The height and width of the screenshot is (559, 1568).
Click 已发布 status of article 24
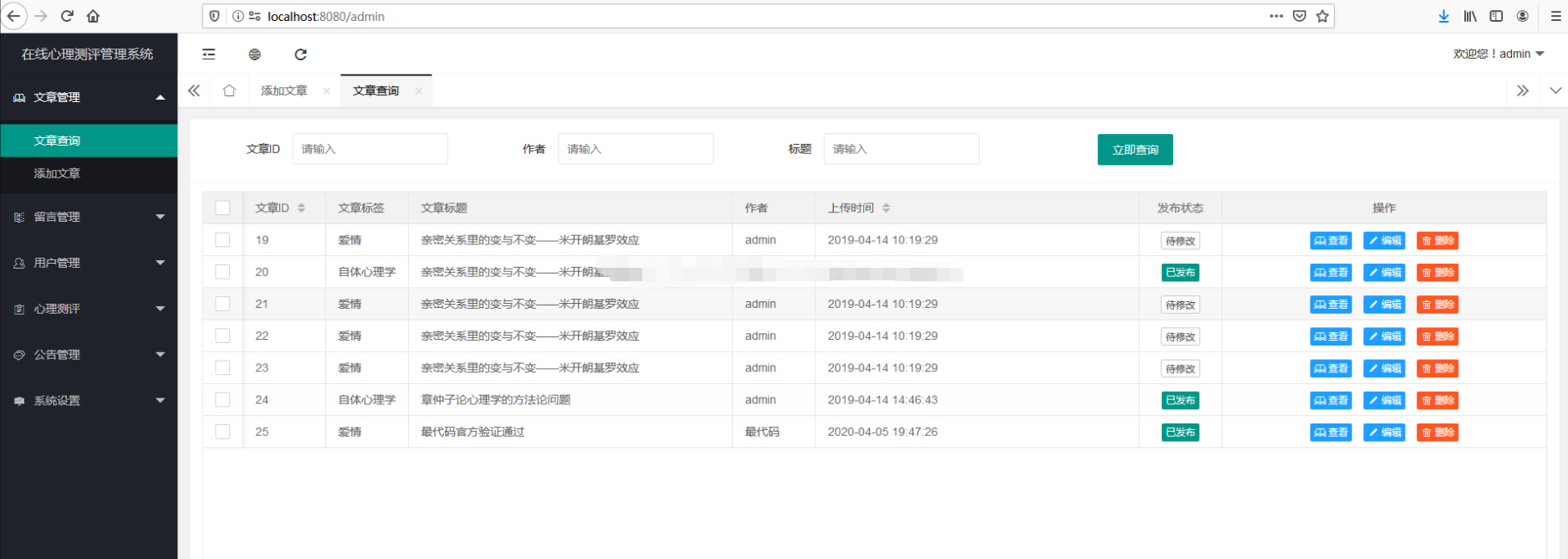point(1180,400)
